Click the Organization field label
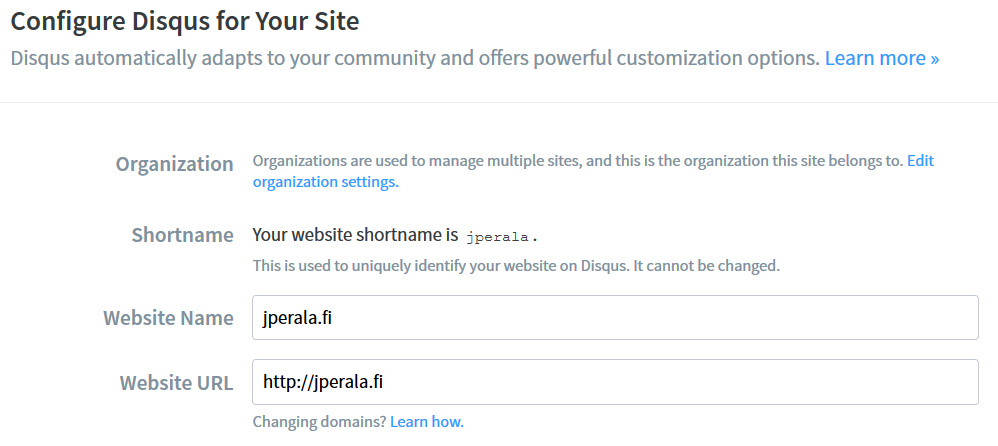 pyautogui.click(x=174, y=164)
